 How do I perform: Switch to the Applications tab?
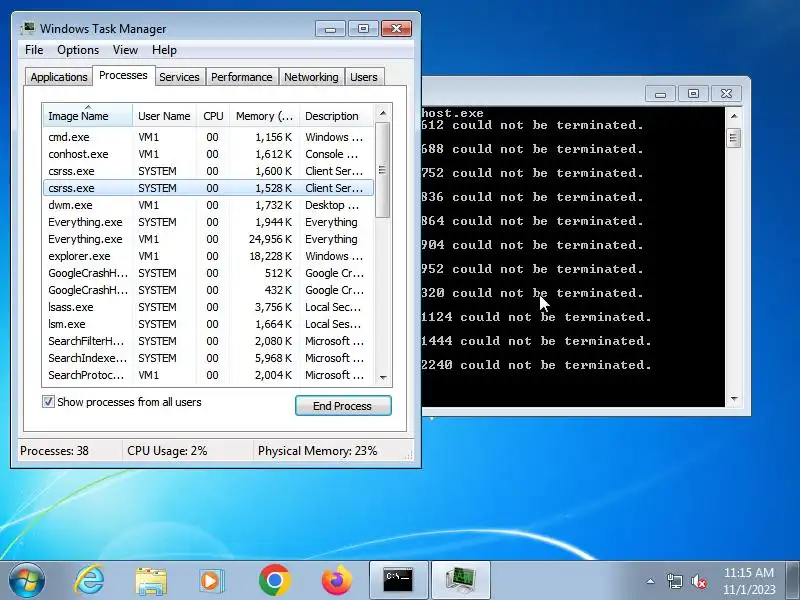[59, 77]
